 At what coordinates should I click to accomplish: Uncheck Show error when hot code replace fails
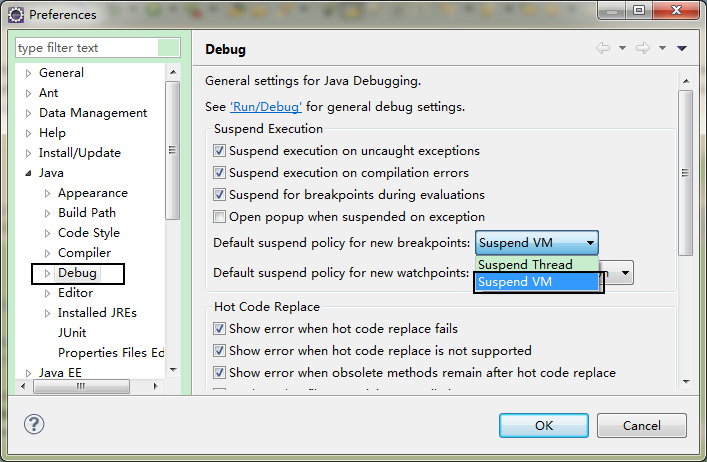220,329
